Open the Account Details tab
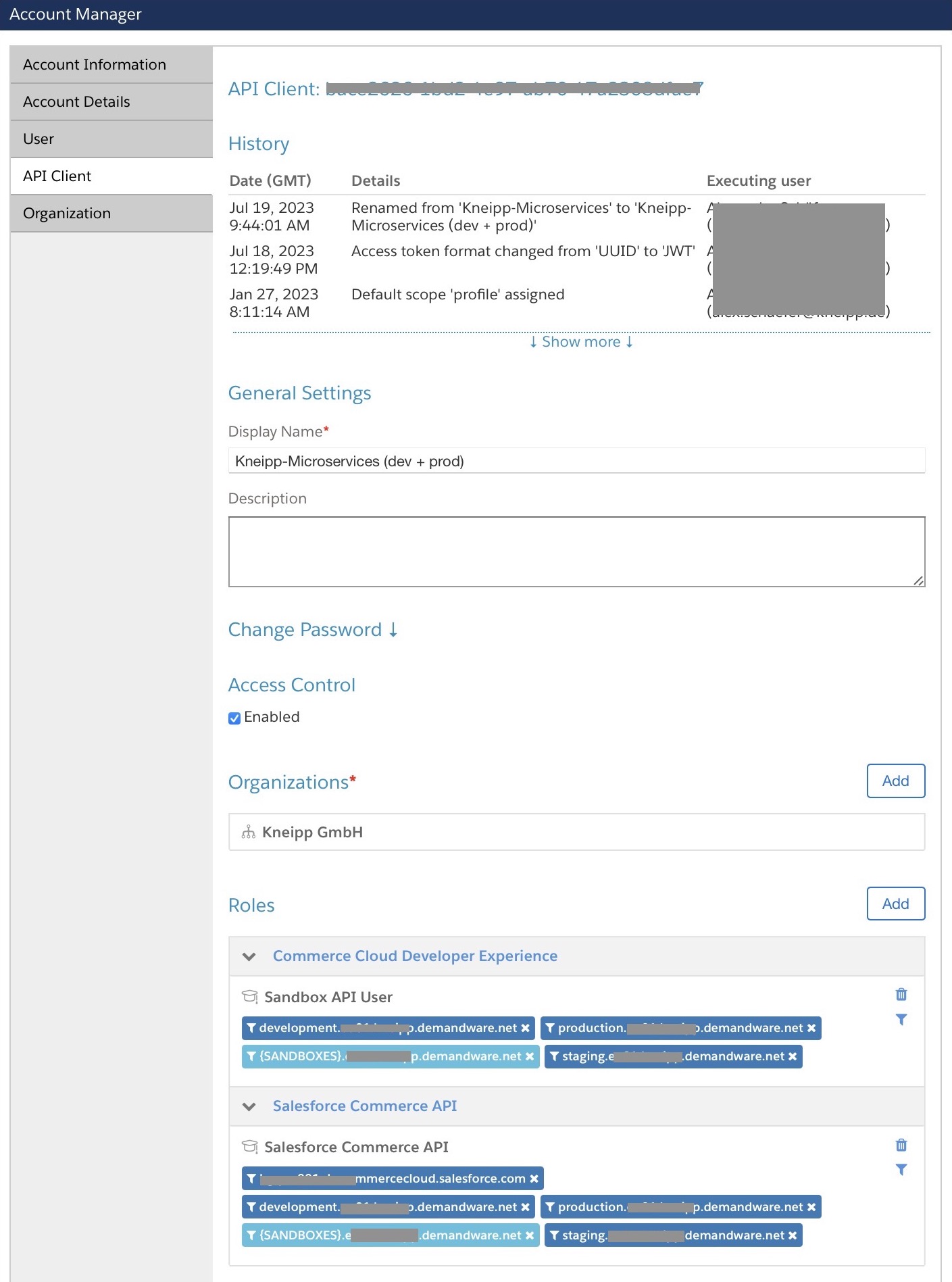Screen dimensions: 952x1282 pyautogui.click(x=111, y=102)
